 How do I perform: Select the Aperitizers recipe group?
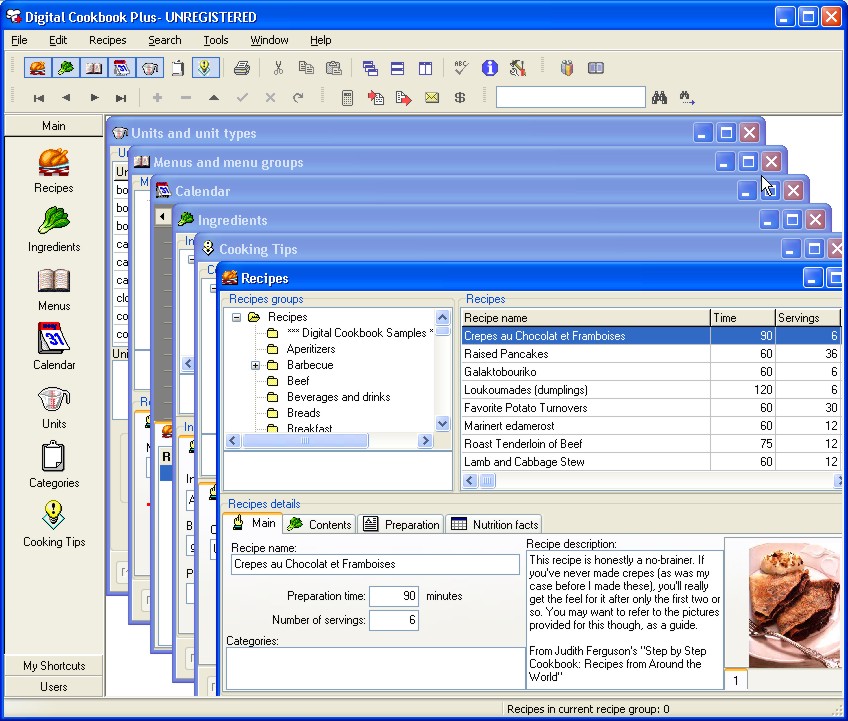(311, 349)
